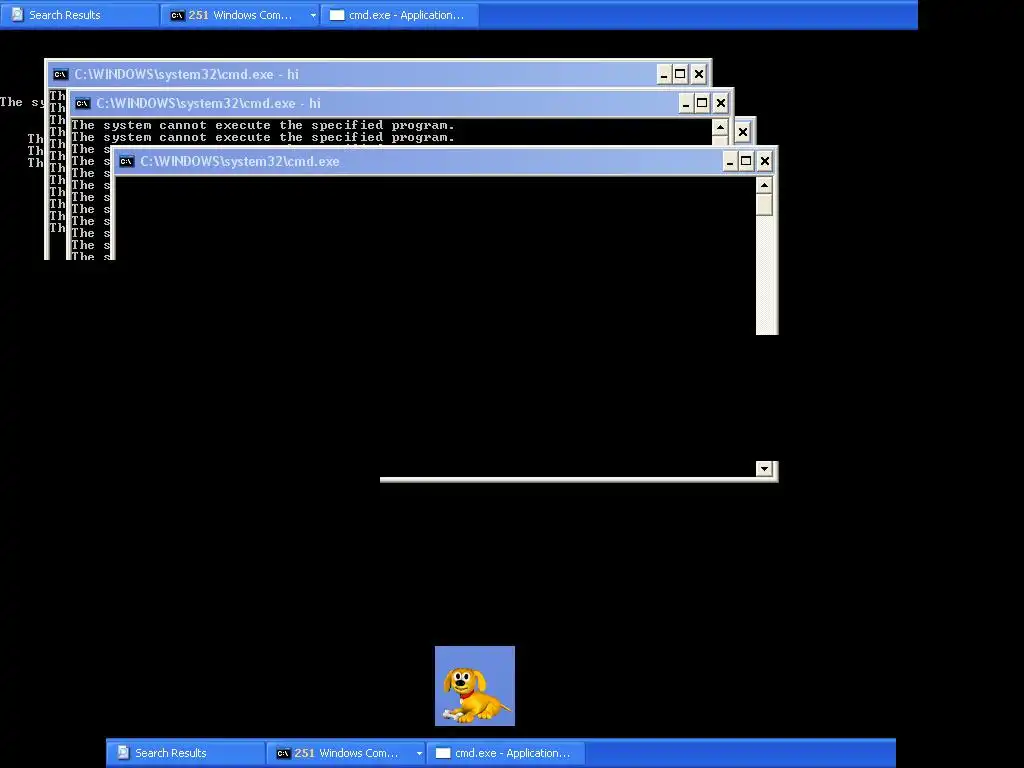Close the hi window showing full error text
Image resolution: width=1024 pixels, height=768 pixels.
721,103
